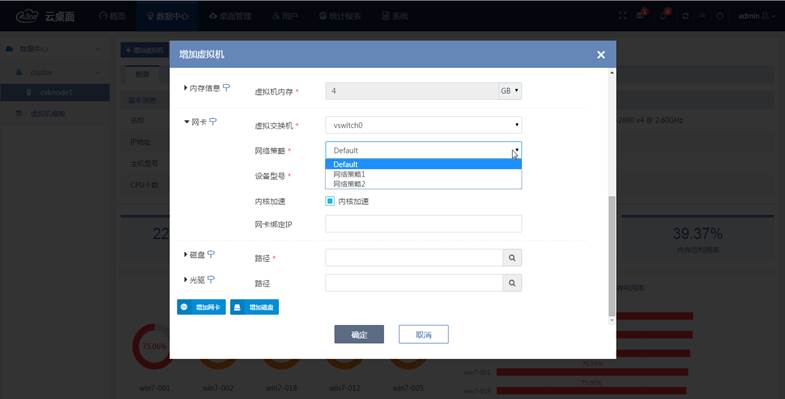Click the pin icon beside 磁盘
This screenshot has width=785, height=399.
click(211, 254)
